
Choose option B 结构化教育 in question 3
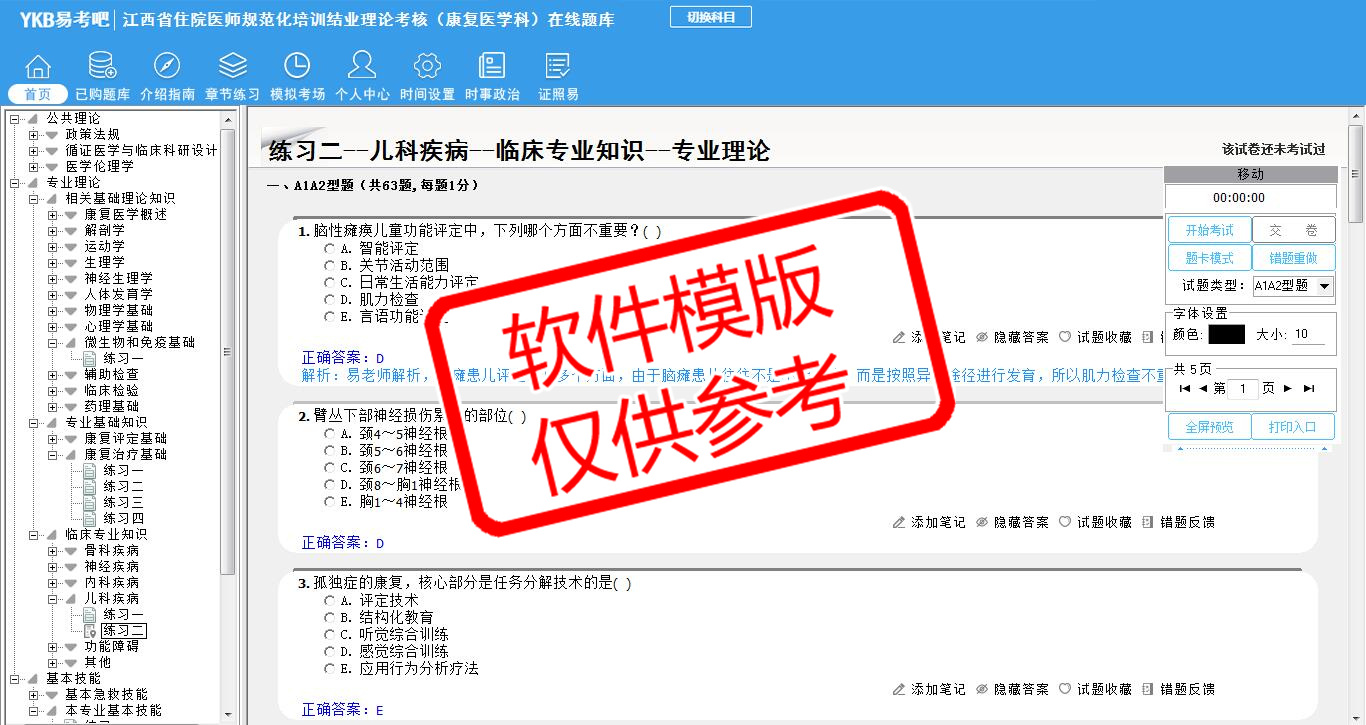coord(330,618)
